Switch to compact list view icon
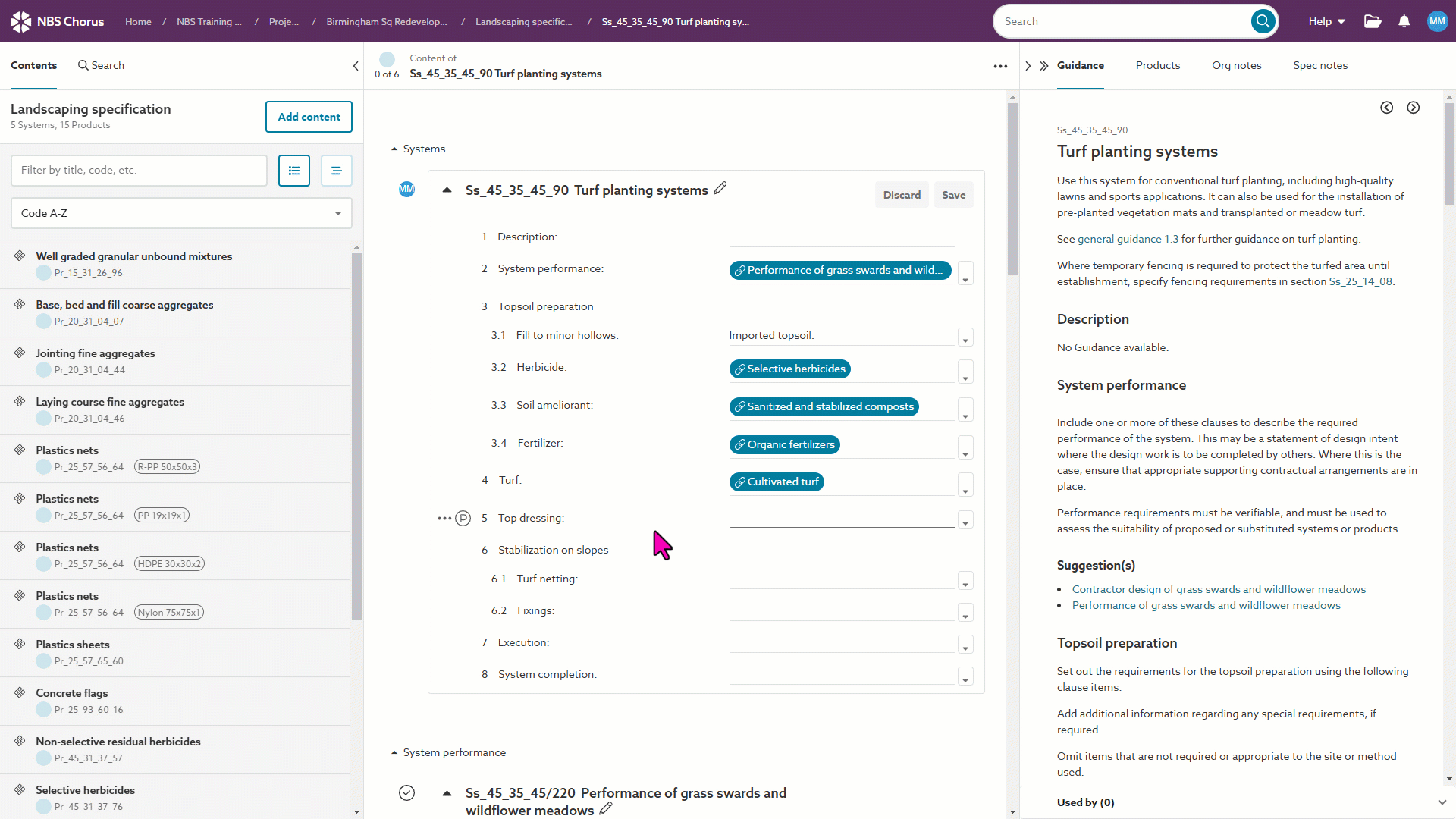The width and height of the screenshot is (1456, 819). point(336,171)
